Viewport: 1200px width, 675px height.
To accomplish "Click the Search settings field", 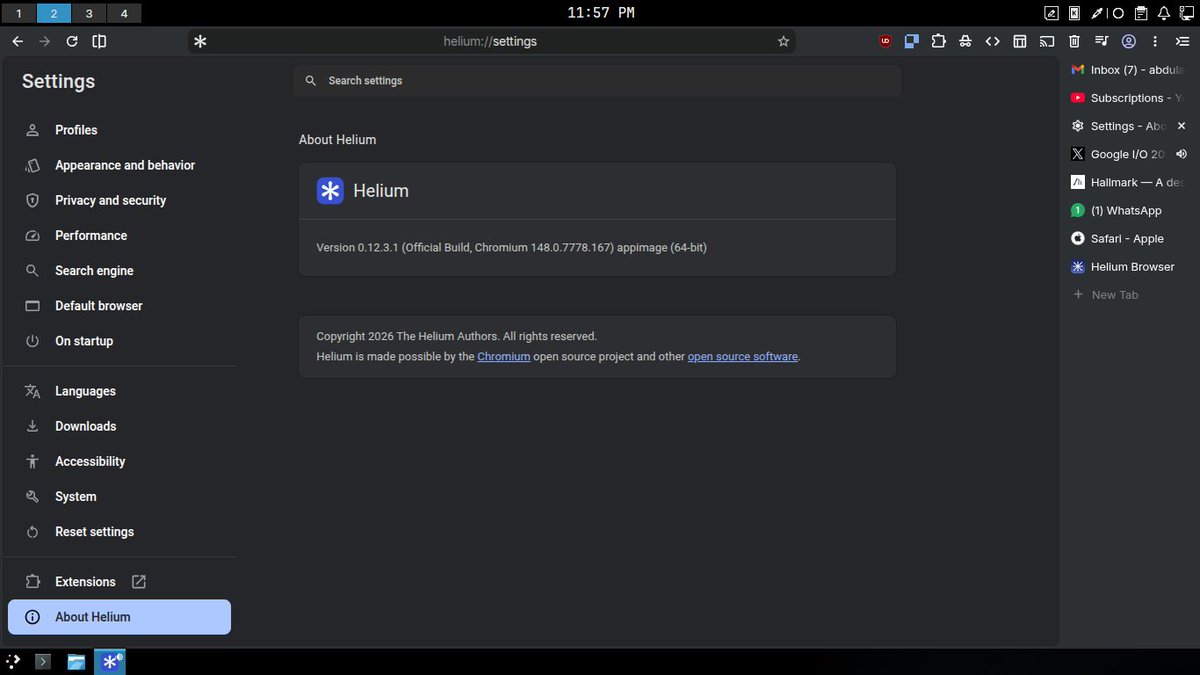I will coord(597,80).
